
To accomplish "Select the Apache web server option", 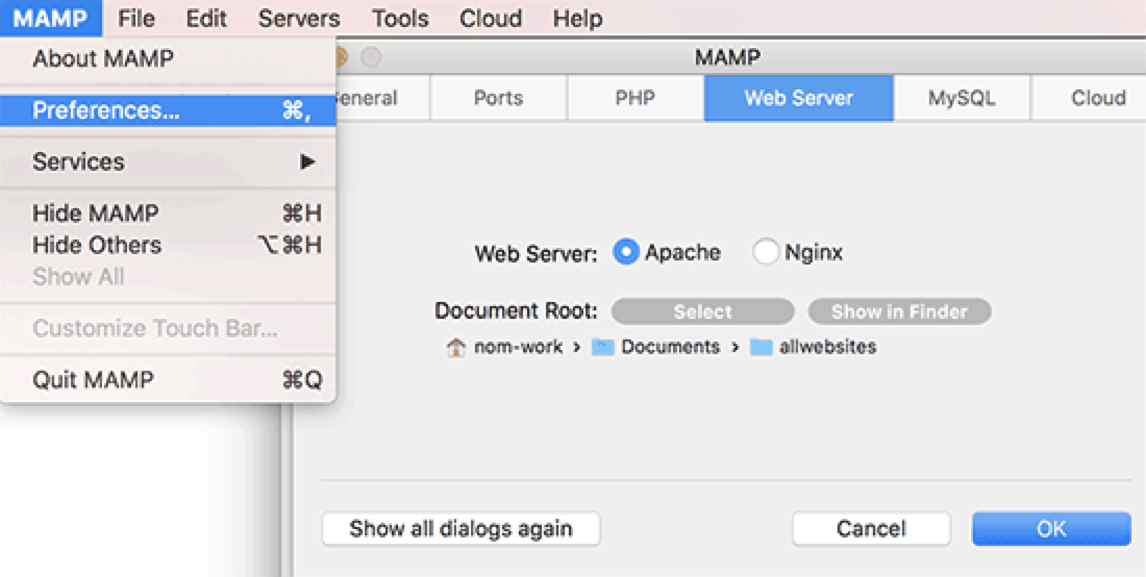I will click(626, 253).
